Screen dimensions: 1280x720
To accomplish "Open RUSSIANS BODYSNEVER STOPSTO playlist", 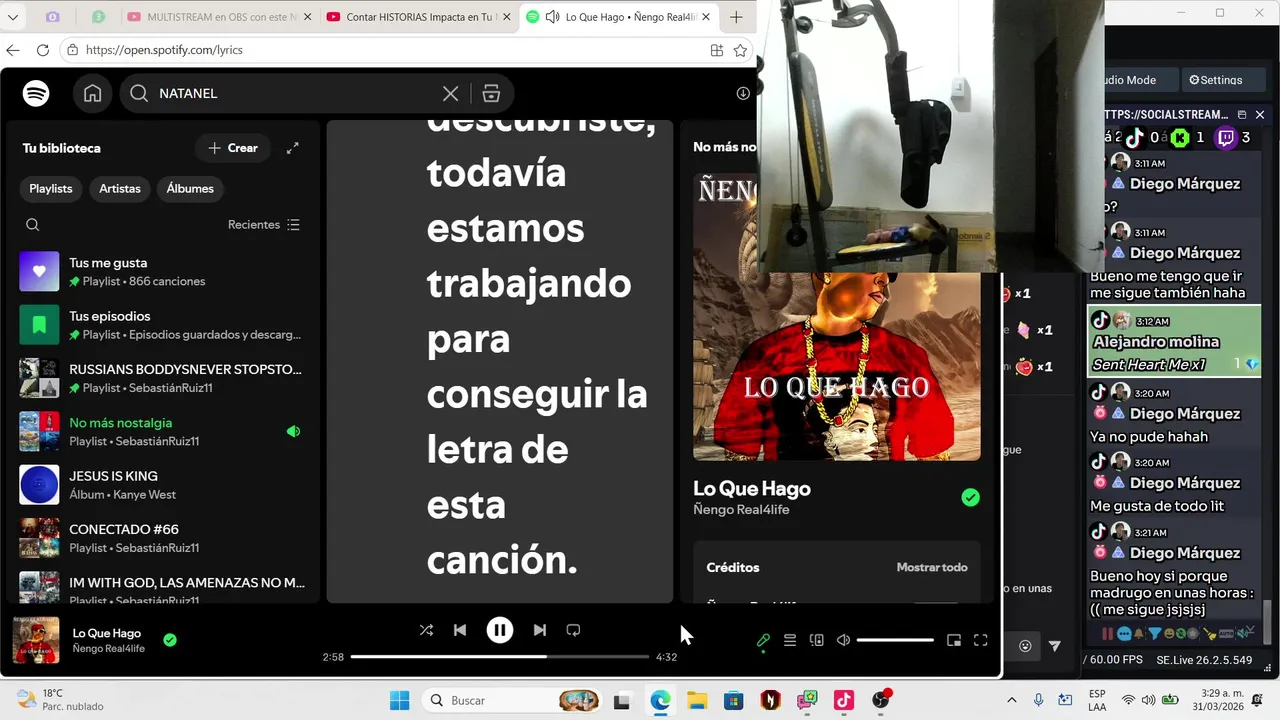I will coord(165,378).
